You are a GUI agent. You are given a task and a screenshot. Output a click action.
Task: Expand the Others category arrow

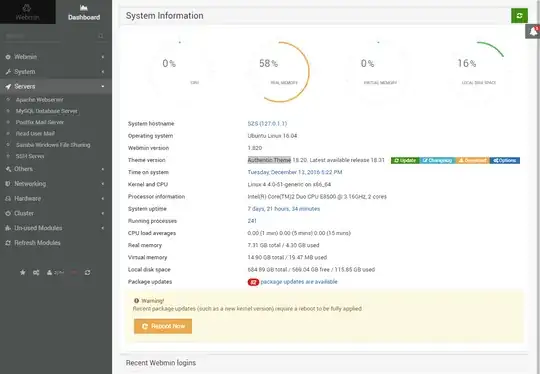tap(103, 169)
